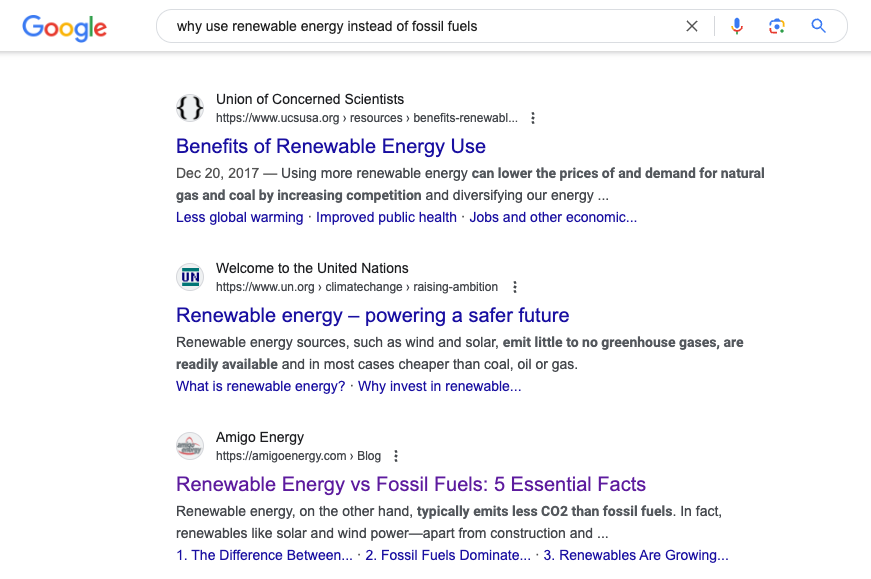Open the three-dot menu for the Amigo Energy result
871x579 pixels.
coord(396,456)
